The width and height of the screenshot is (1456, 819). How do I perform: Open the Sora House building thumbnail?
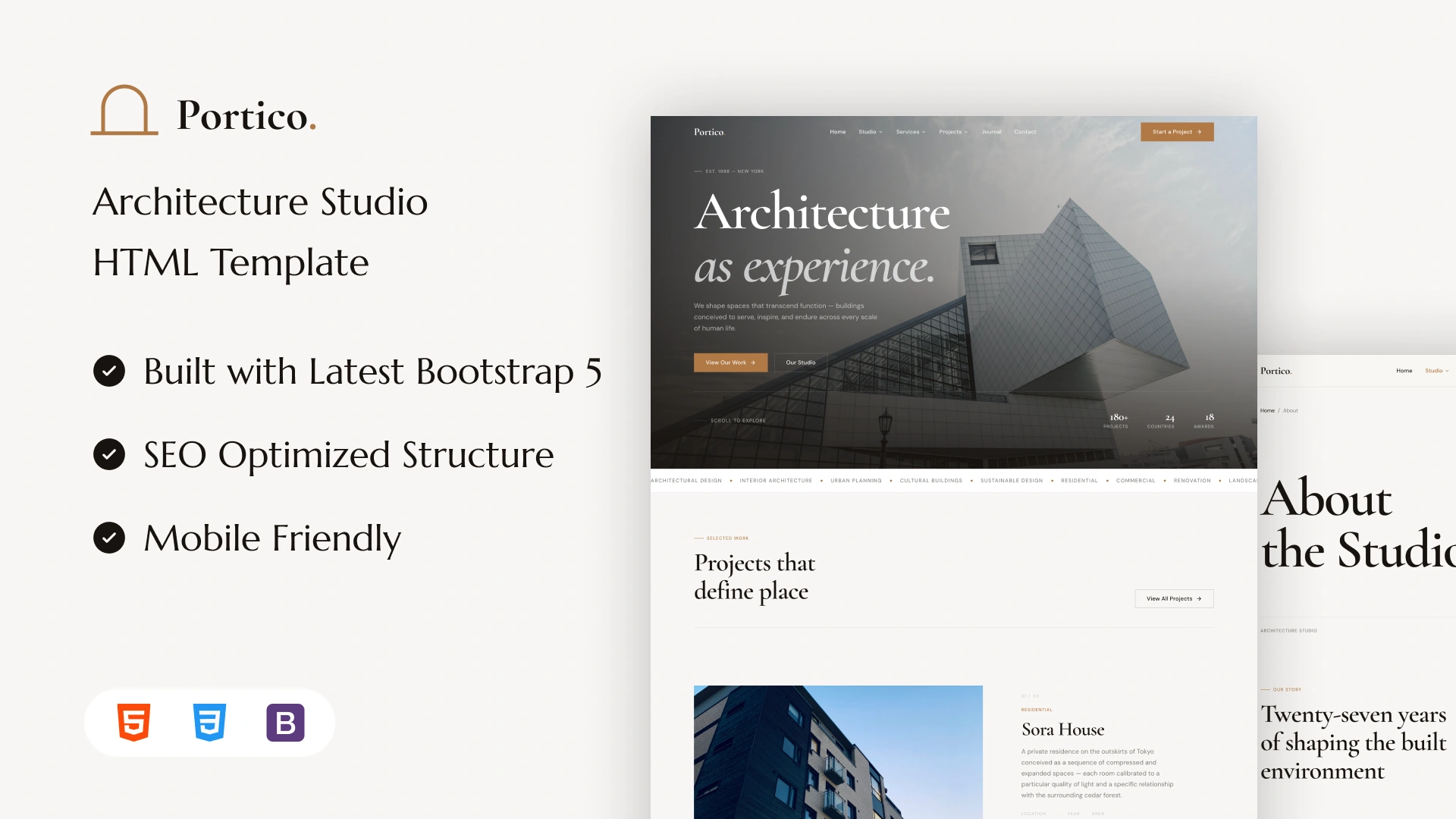838,752
